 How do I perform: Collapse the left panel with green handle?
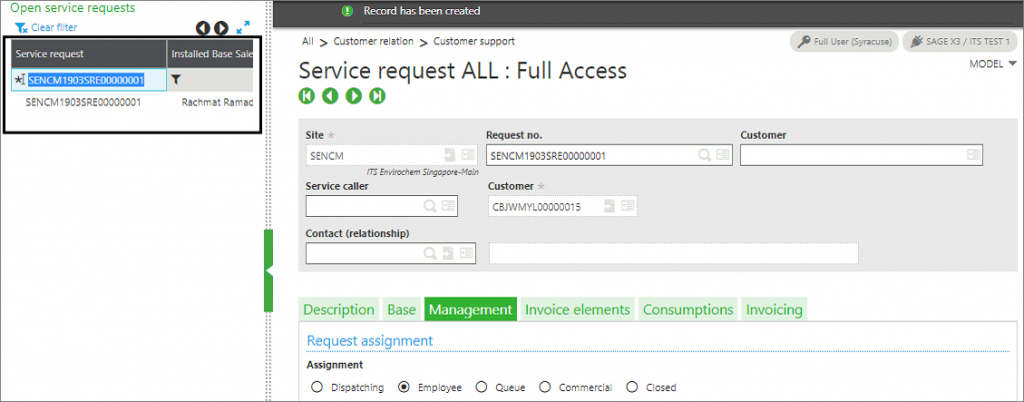click(x=268, y=270)
